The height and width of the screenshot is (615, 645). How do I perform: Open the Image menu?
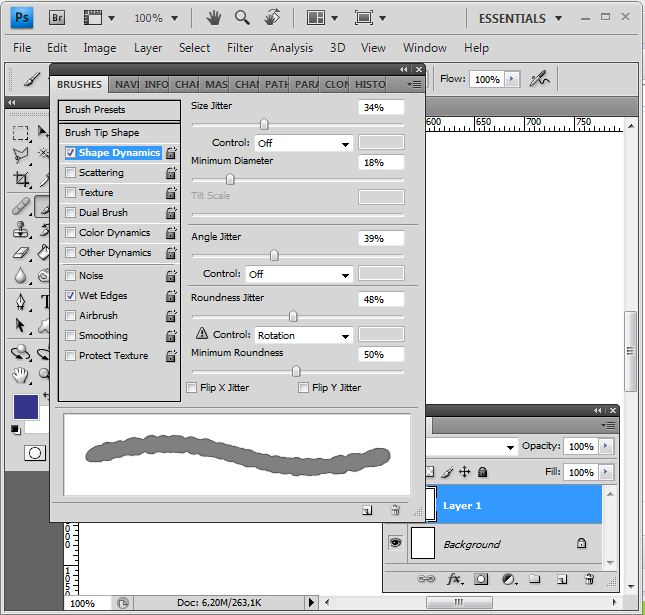[x=100, y=48]
